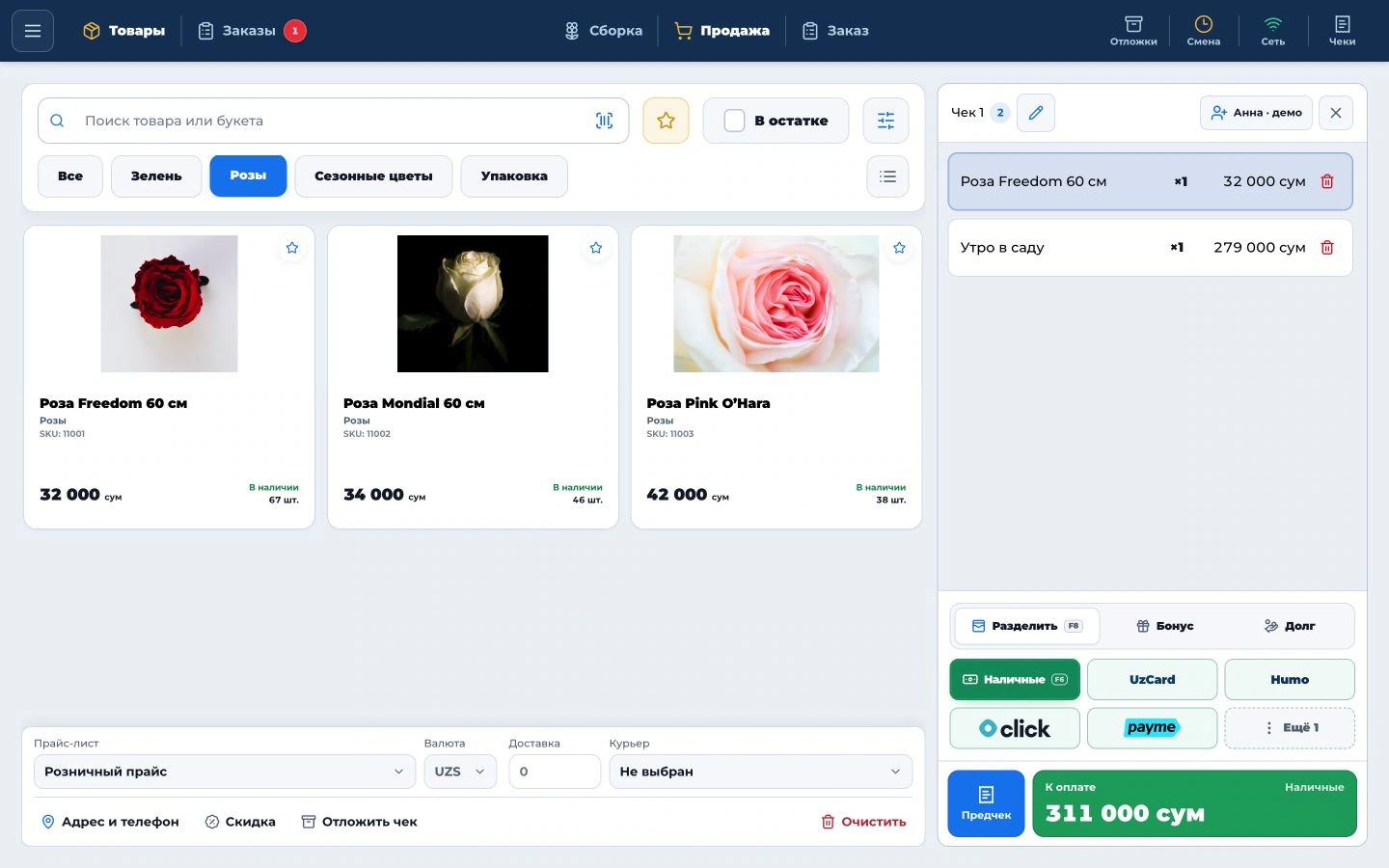Favorite the Роза Freedom 60 см card
The width and height of the screenshot is (1389, 868).
click(x=292, y=248)
